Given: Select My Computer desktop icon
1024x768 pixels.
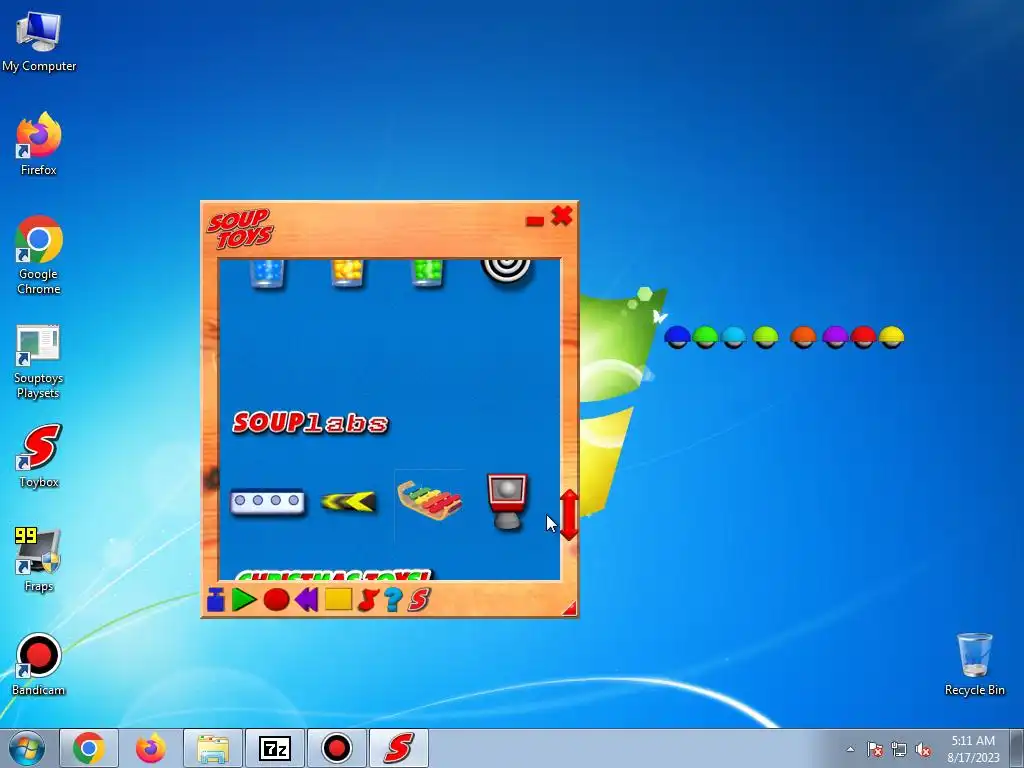Looking at the screenshot, I should click(x=39, y=42).
